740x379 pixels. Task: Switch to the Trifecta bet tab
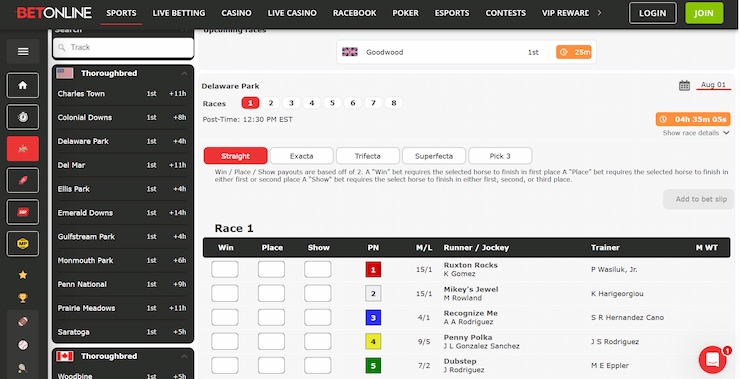click(x=368, y=156)
